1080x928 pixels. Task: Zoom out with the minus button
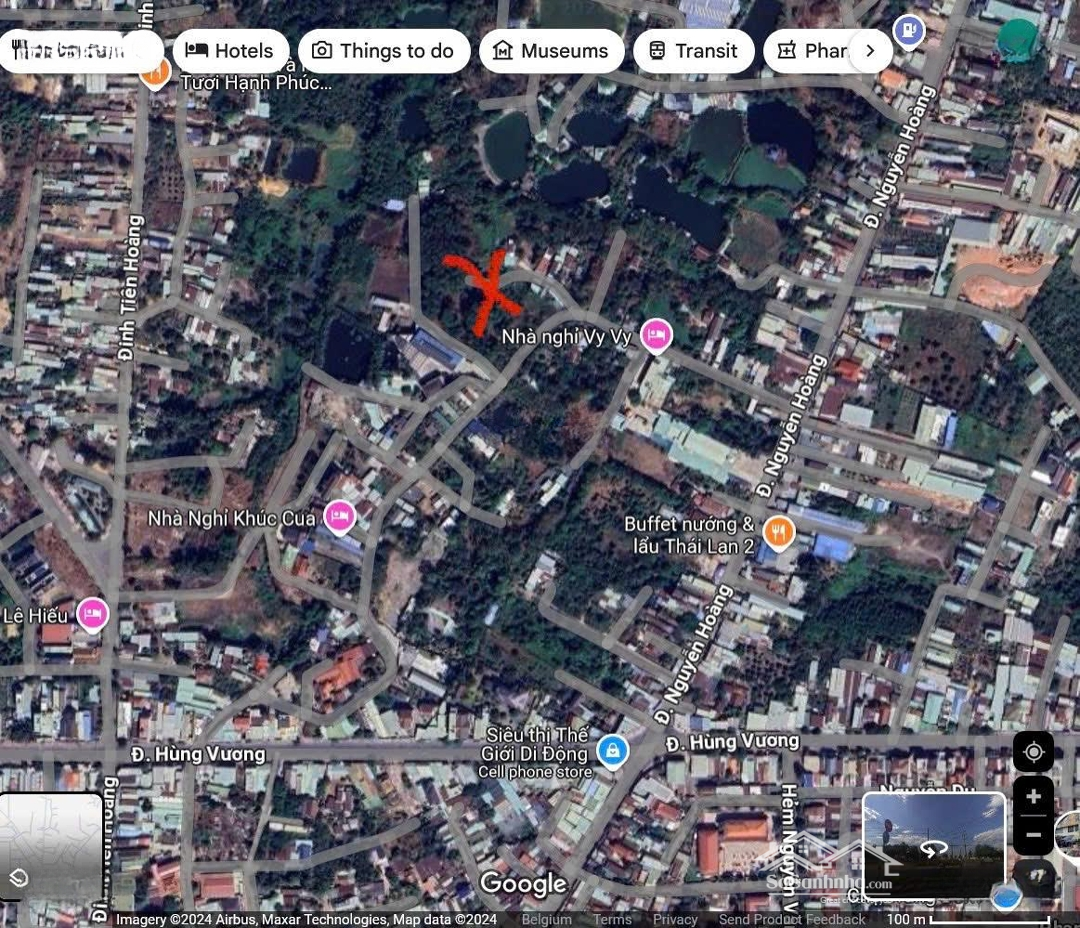tap(1033, 835)
